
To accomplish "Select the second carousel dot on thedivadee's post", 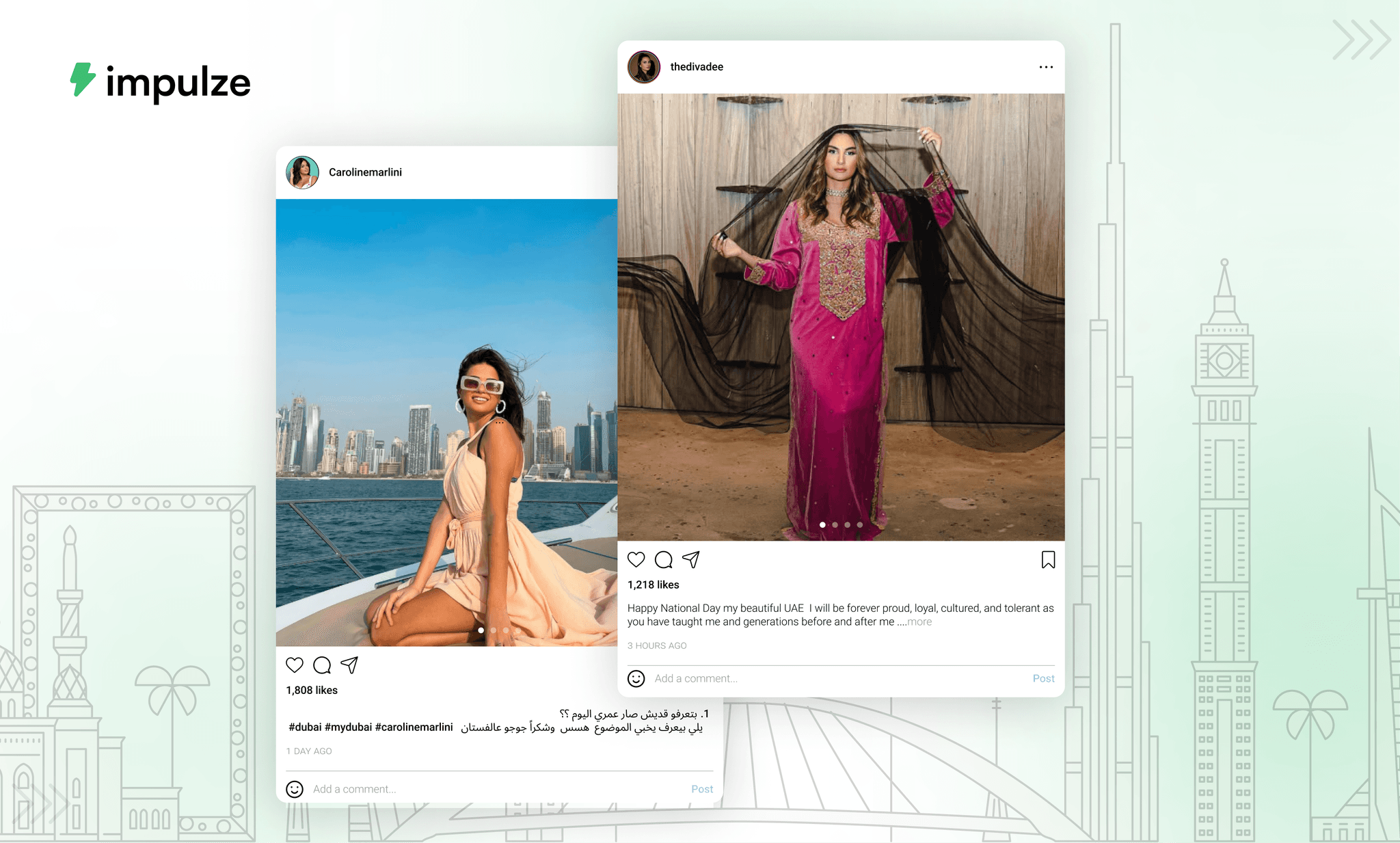I will pyautogui.click(x=835, y=524).
